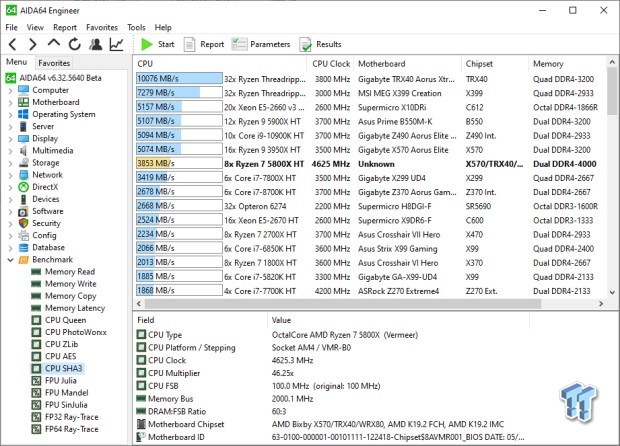Select the Software icon in tree
Viewport: 620px width, 446px height.
click(23, 212)
